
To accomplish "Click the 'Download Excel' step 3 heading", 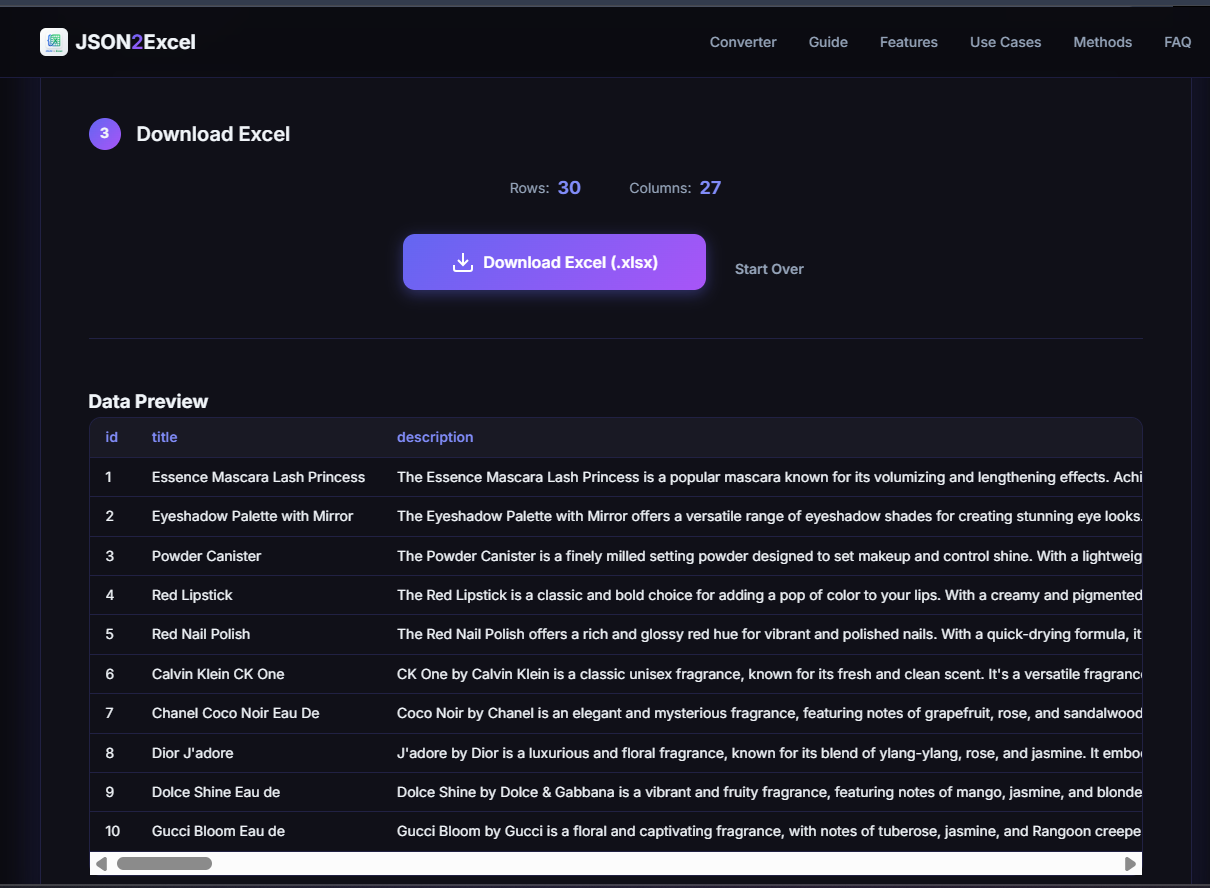I will pyautogui.click(x=213, y=134).
